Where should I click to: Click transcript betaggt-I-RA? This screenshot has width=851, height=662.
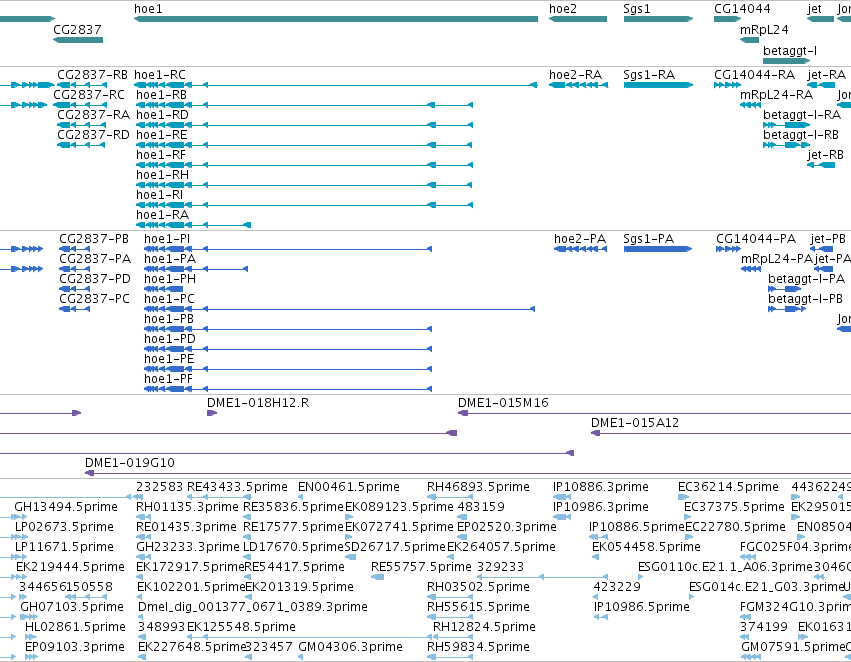(786, 125)
